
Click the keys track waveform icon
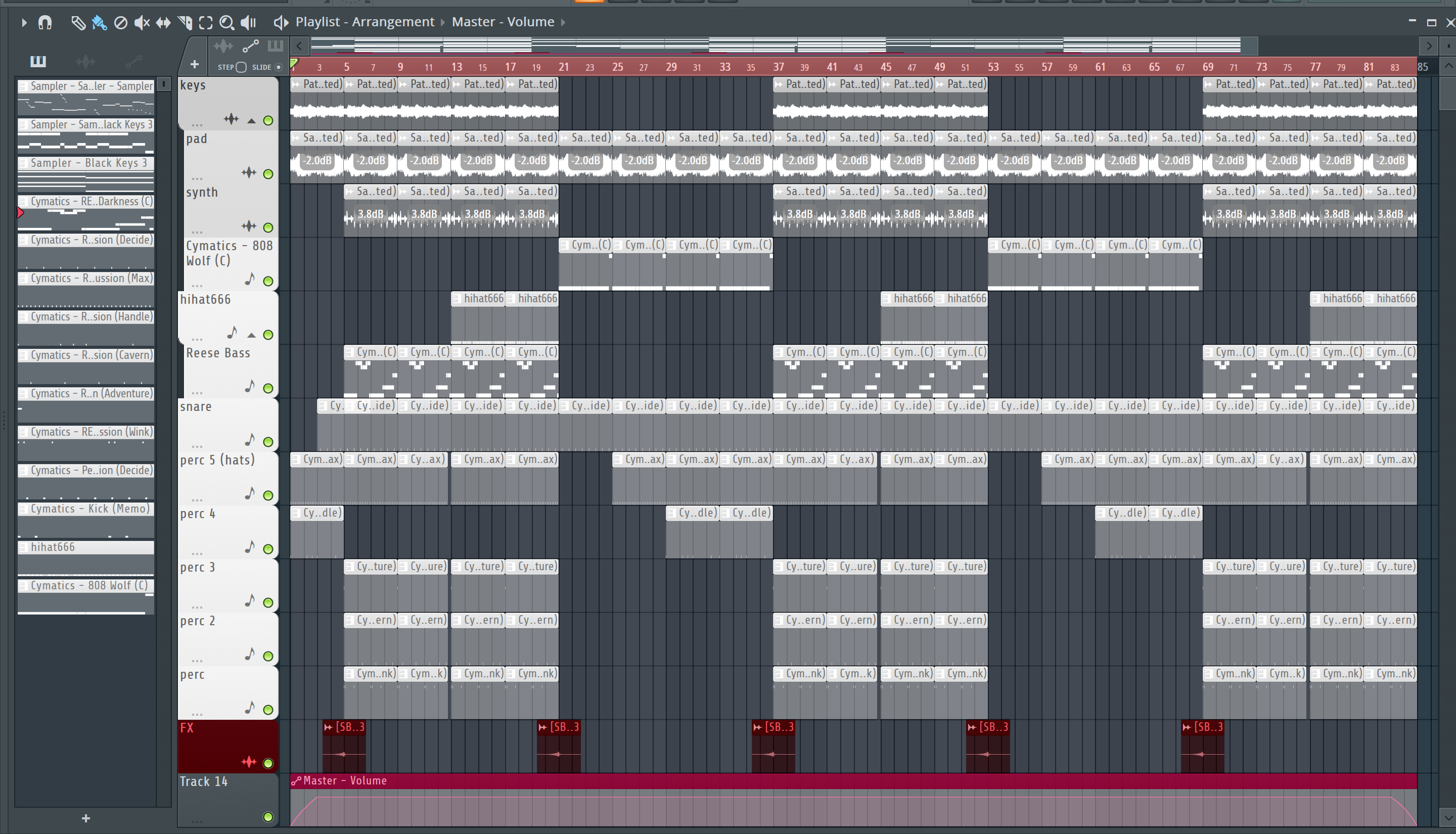click(x=232, y=119)
